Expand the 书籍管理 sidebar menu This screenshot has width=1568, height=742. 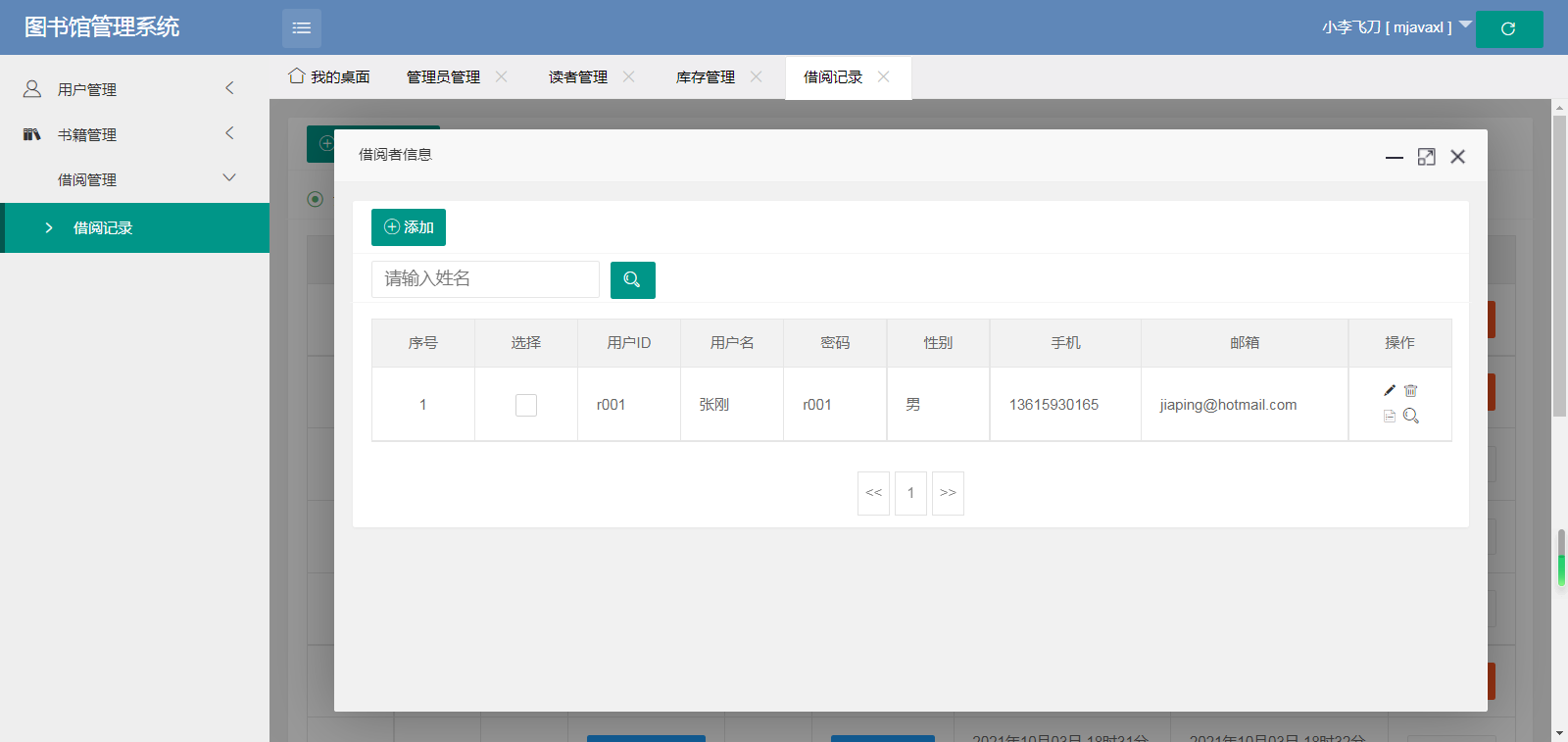tap(229, 133)
